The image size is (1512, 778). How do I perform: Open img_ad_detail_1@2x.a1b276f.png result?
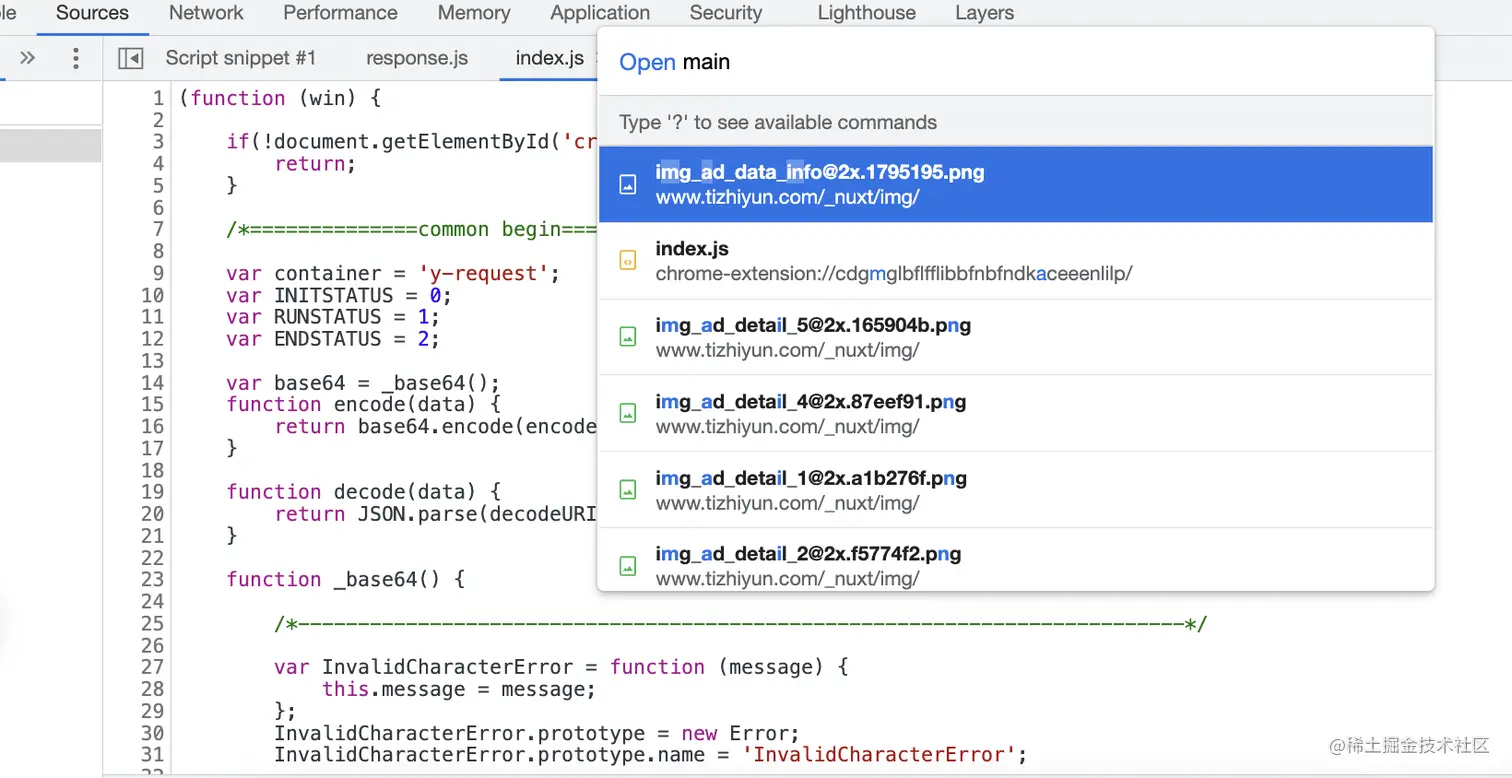1015,489
